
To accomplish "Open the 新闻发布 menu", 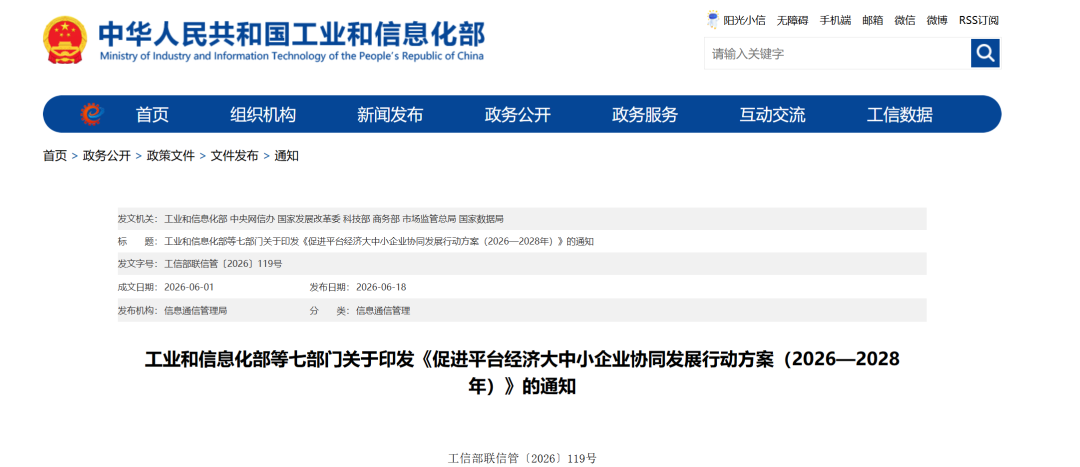I will 390,114.
